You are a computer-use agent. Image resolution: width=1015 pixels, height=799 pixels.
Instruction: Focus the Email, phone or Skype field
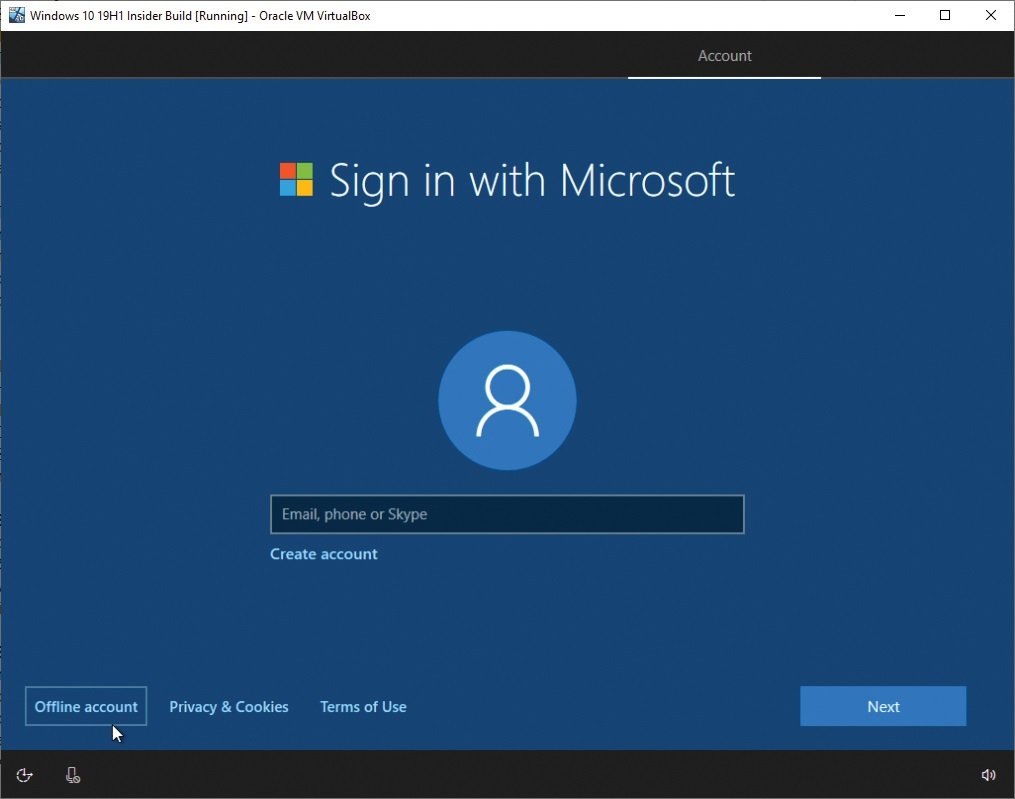click(x=507, y=514)
